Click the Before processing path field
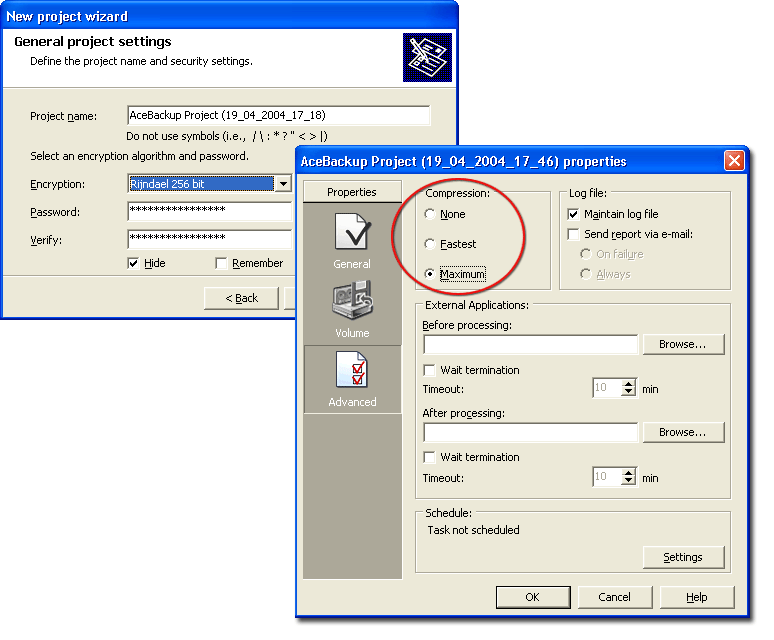Viewport: 774px width, 640px height. 531,344
